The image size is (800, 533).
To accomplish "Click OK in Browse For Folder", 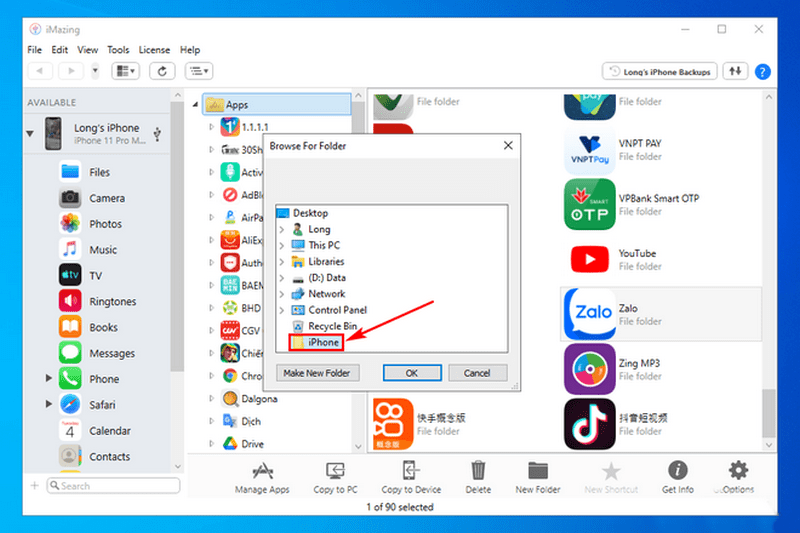I will tap(412, 373).
